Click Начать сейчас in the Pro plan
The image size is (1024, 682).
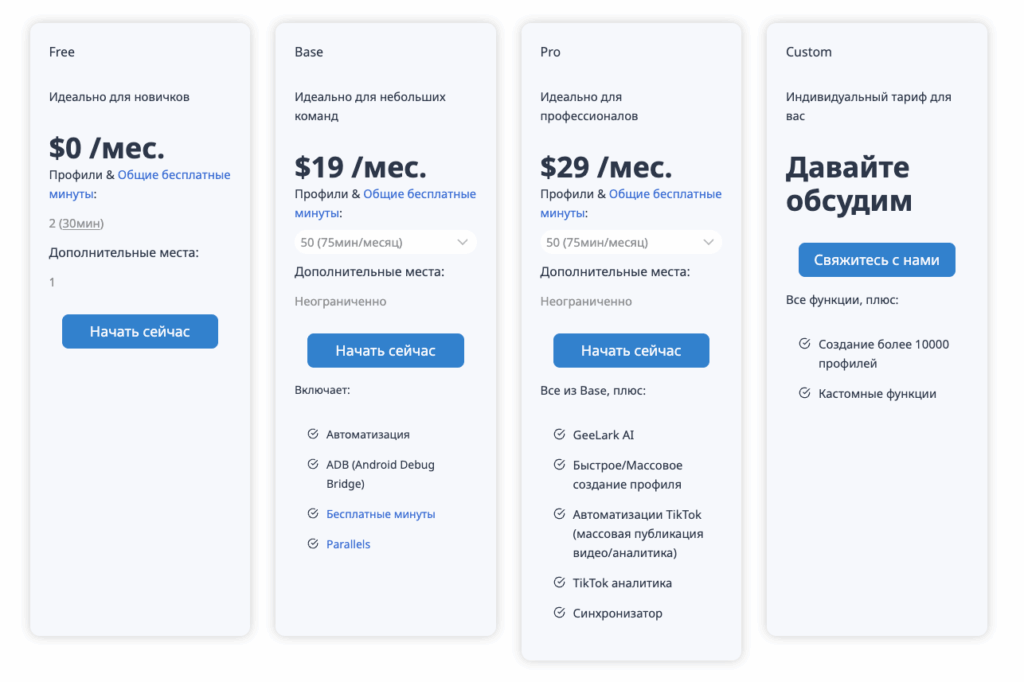click(x=631, y=350)
